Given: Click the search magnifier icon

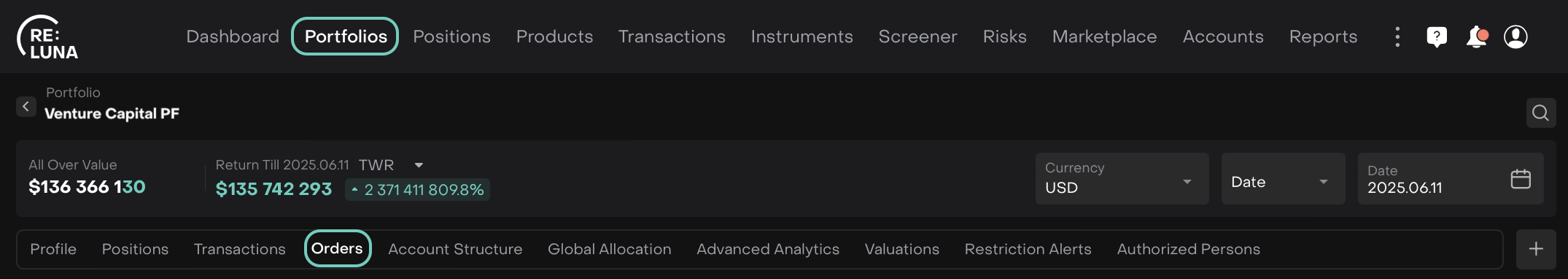Looking at the screenshot, I should [1541, 112].
